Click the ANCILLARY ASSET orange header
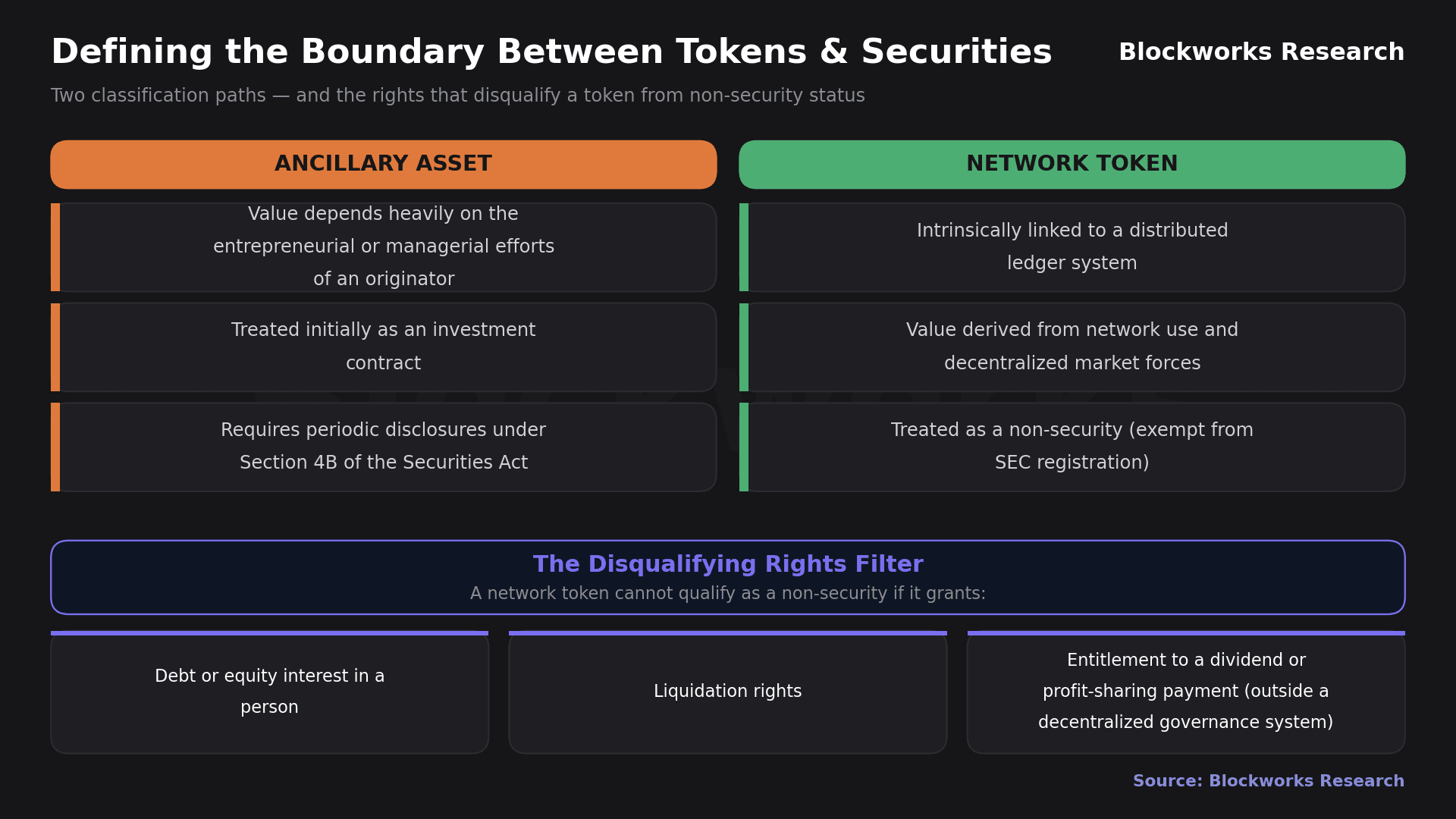This screenshot has width=1456, height=819. pyautogui.click(x=384, y=165)
